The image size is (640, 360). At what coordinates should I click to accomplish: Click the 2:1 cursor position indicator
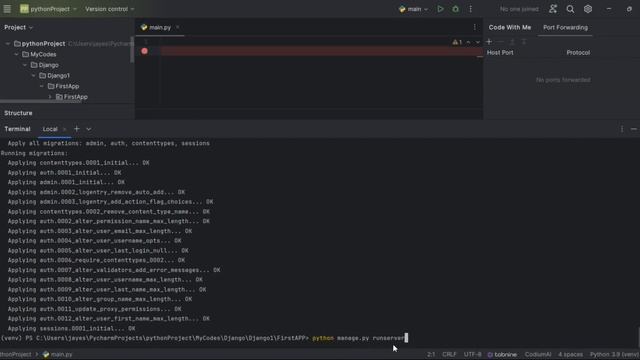[x=431, y=355]
